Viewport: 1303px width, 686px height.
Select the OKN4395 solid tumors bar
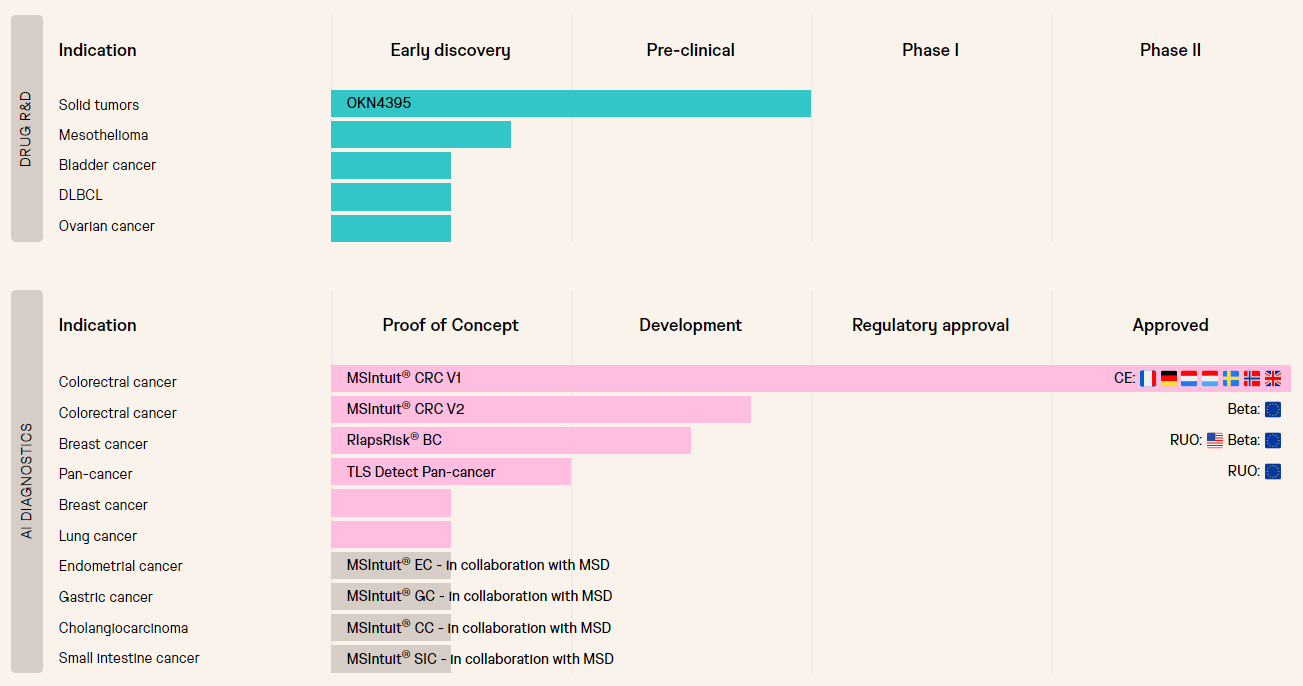click(x=571, y=103)
